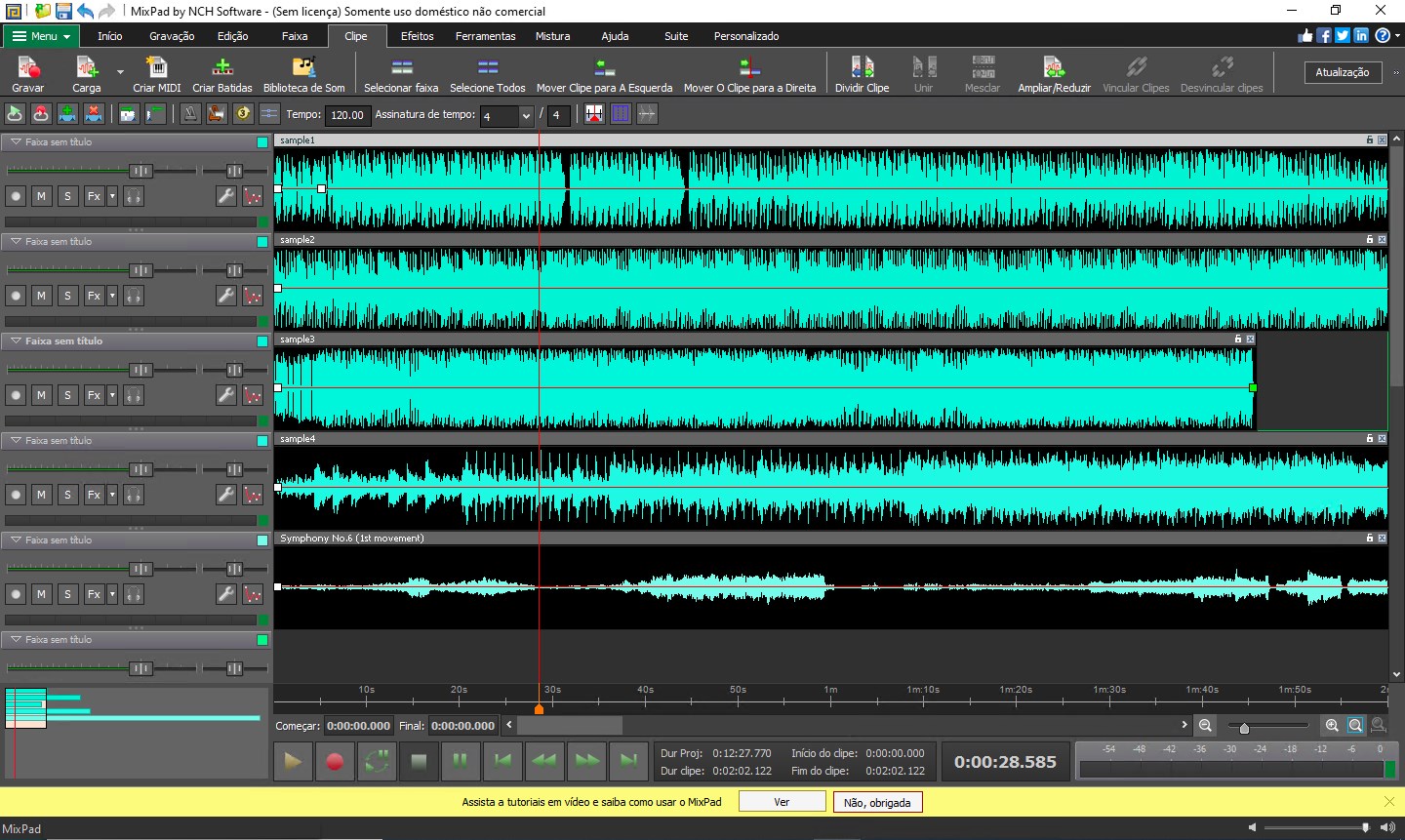The width and height of the screenshot is (1405, 840).
Task: Open the Biblioteca de Som library
Action: point(302,73)
